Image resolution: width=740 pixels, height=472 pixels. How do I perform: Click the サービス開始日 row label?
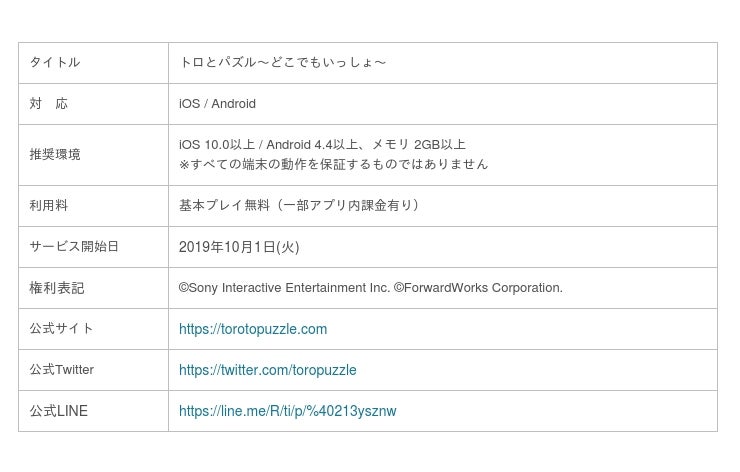coord(74,247)
